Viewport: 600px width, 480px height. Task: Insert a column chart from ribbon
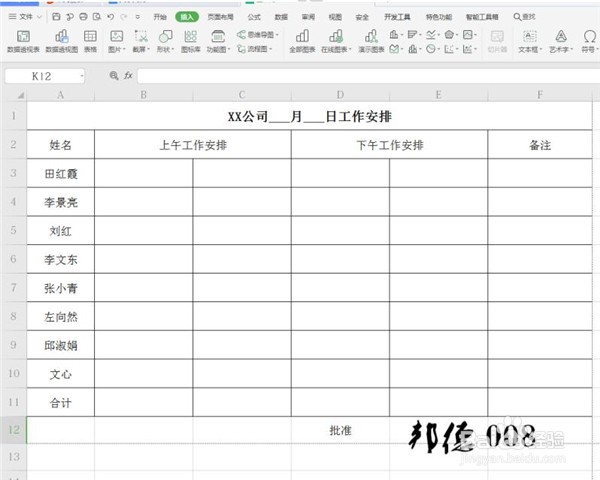pyautogui.click(x=396, y=35)
